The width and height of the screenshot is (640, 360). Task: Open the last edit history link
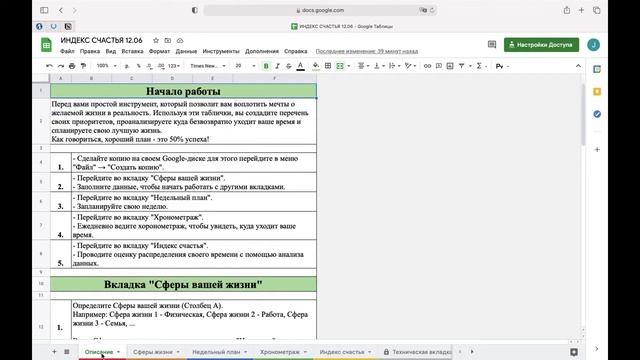(x=367, y=51)
